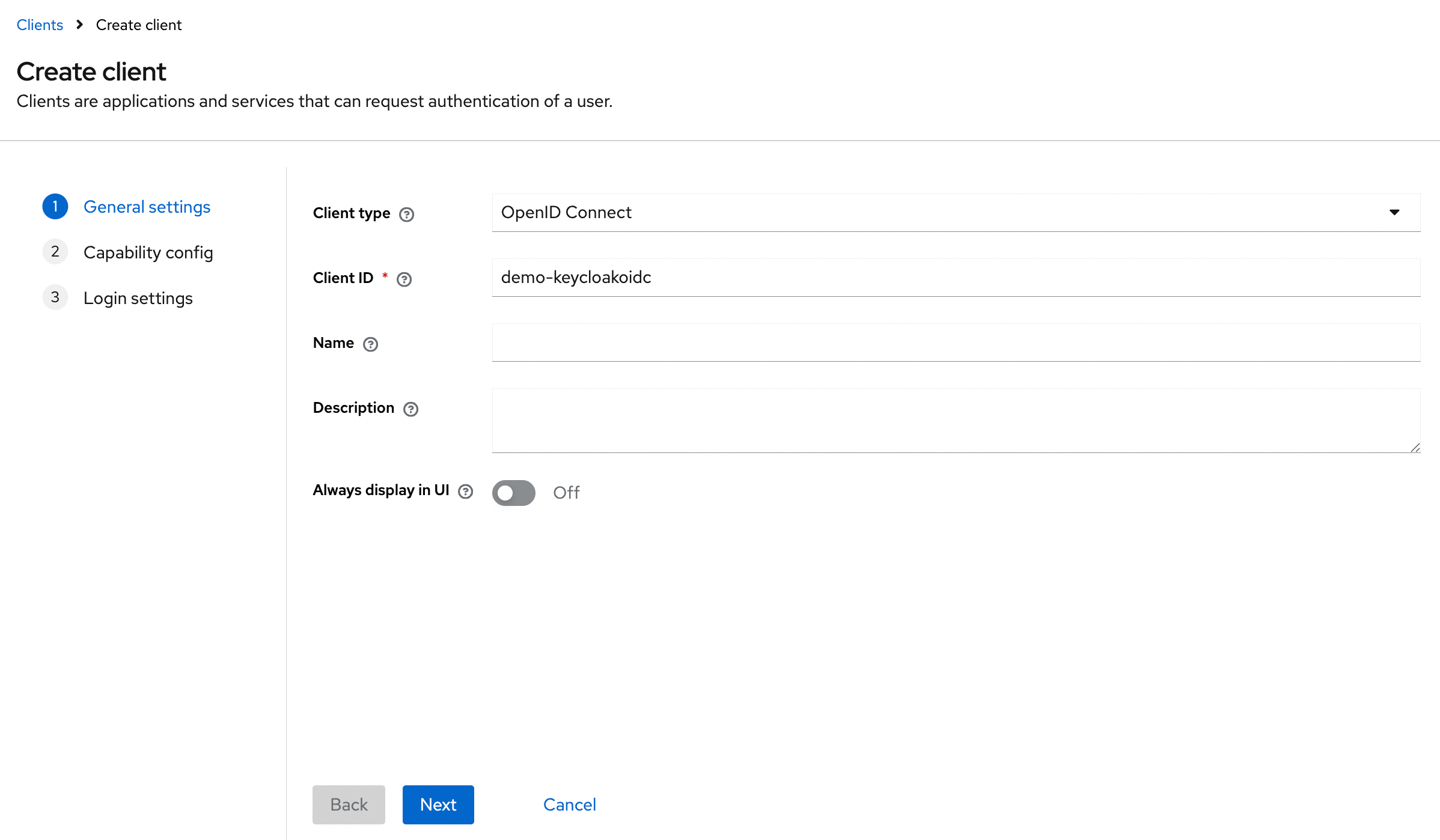Click into the Client ID text field

click(x=956, y=278)
